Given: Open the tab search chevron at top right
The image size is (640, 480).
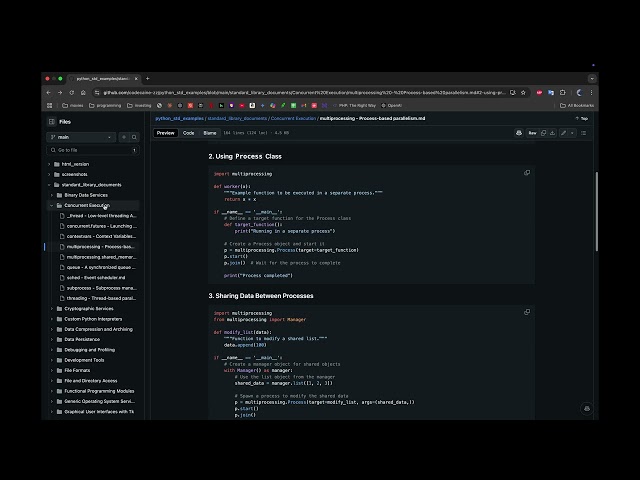Looking at the screenshot, I should [x=592, y=78].
